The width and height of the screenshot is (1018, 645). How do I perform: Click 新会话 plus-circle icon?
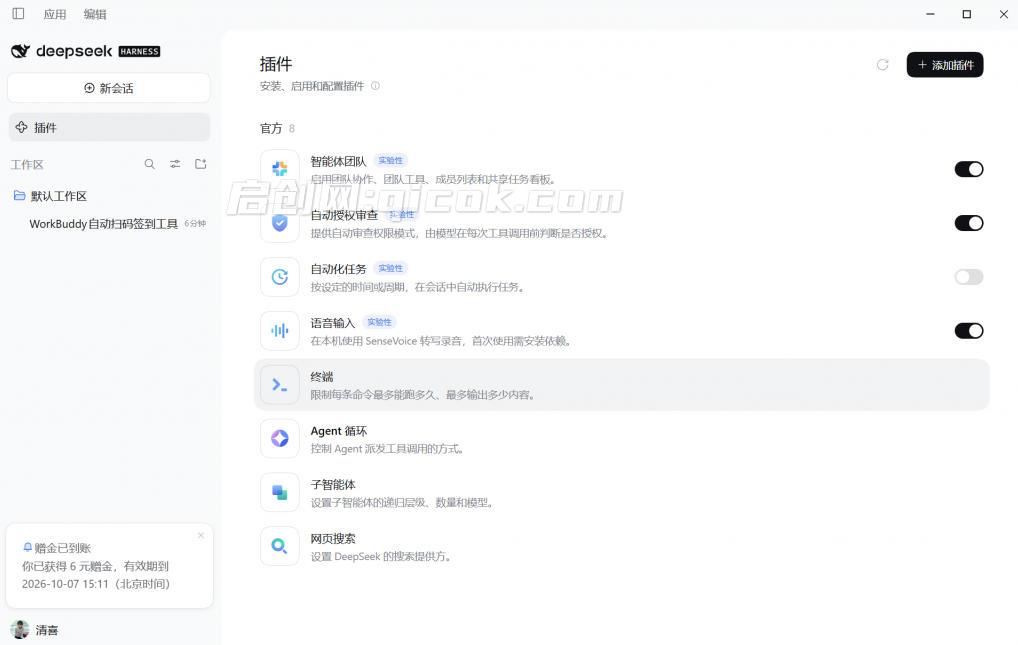pyautogui.click(x=90, y=88)
